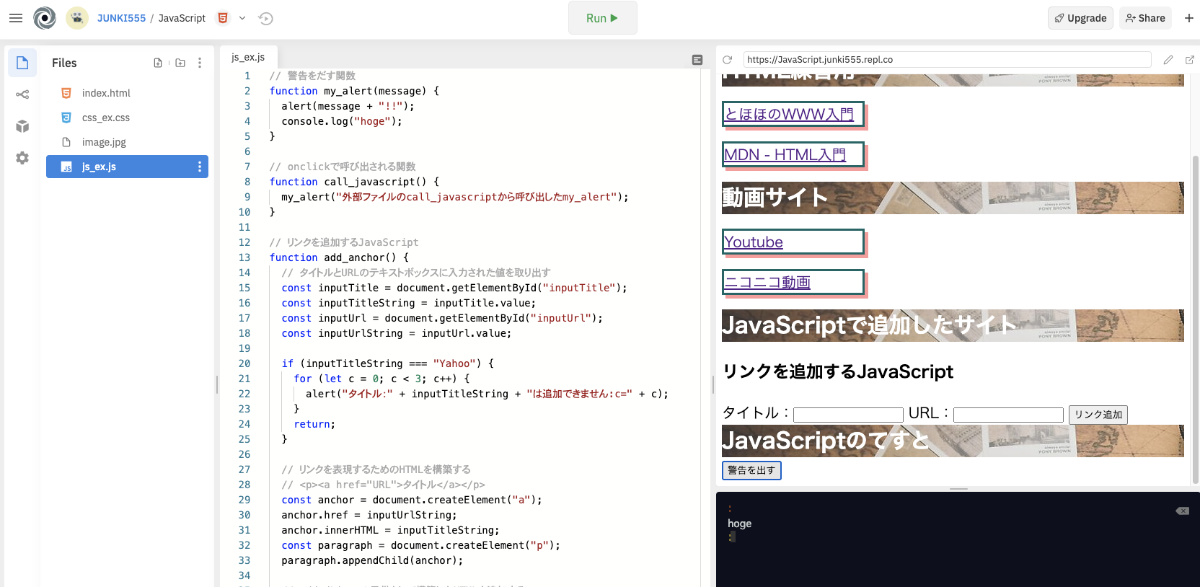Click the Upgrade button
This screenshot has width=1200, height=587.
click(1080, 18)
